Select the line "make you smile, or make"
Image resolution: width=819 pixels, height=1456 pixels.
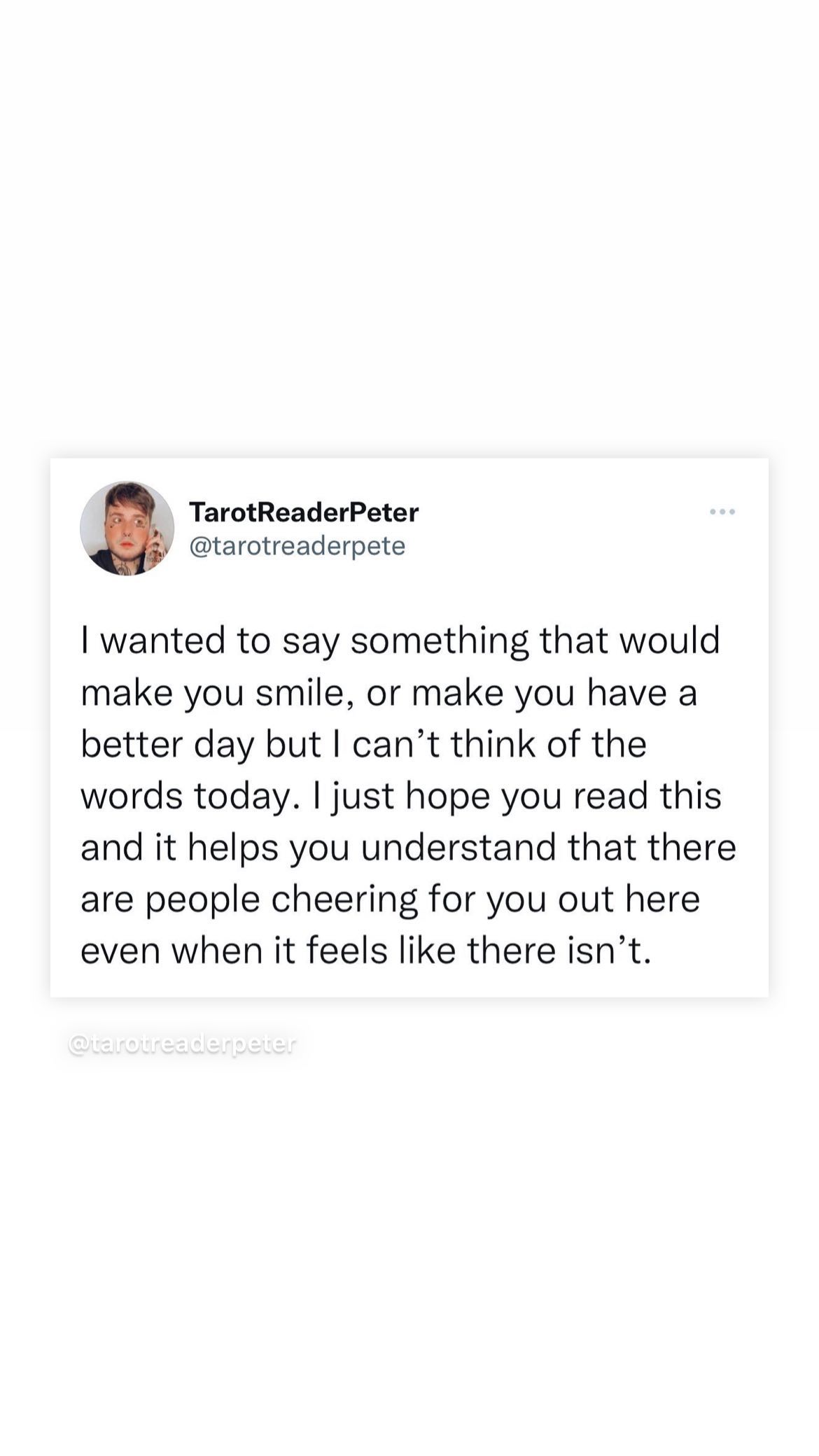[389, 693]
